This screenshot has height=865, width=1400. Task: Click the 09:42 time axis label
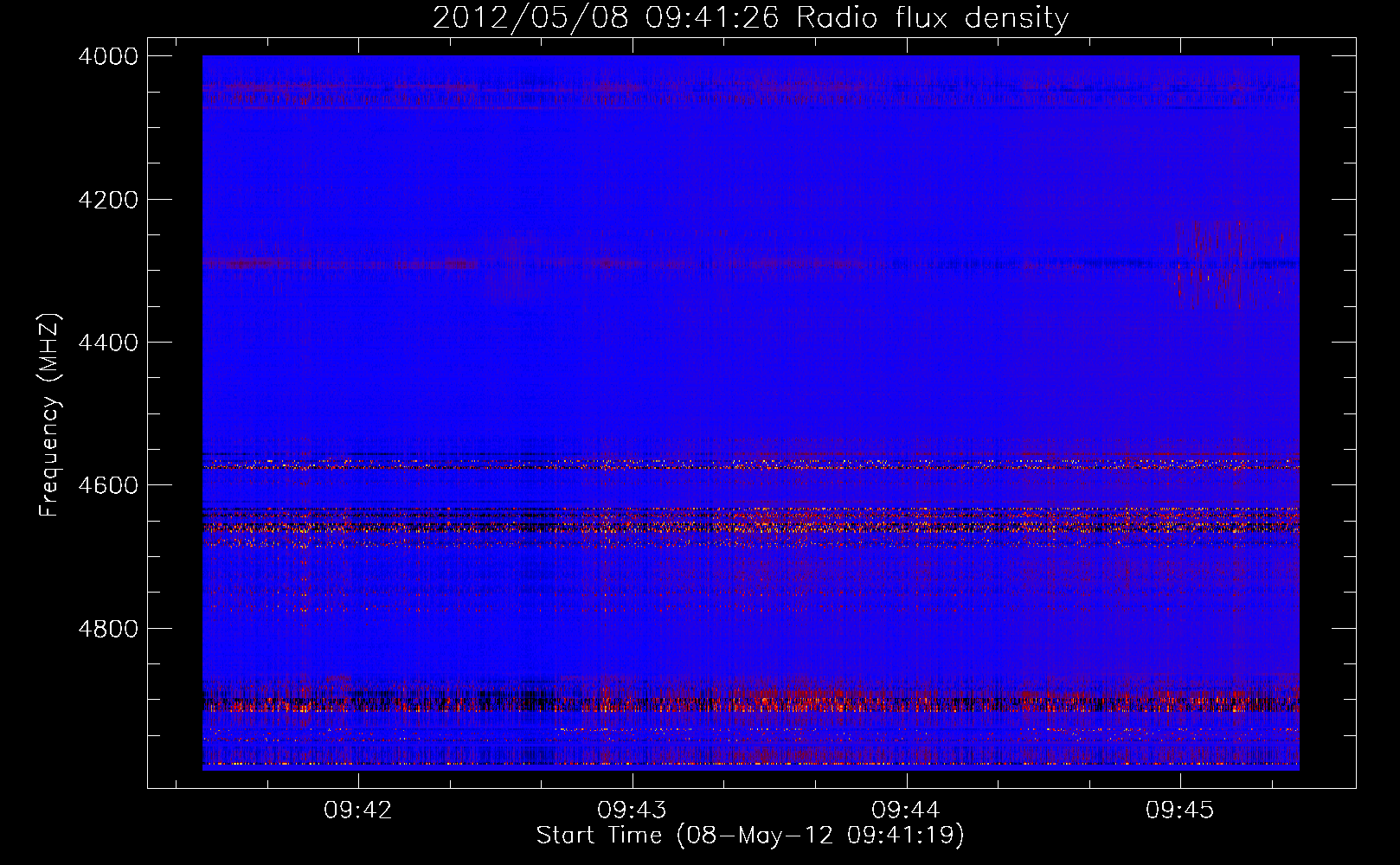tap(358, 810)
